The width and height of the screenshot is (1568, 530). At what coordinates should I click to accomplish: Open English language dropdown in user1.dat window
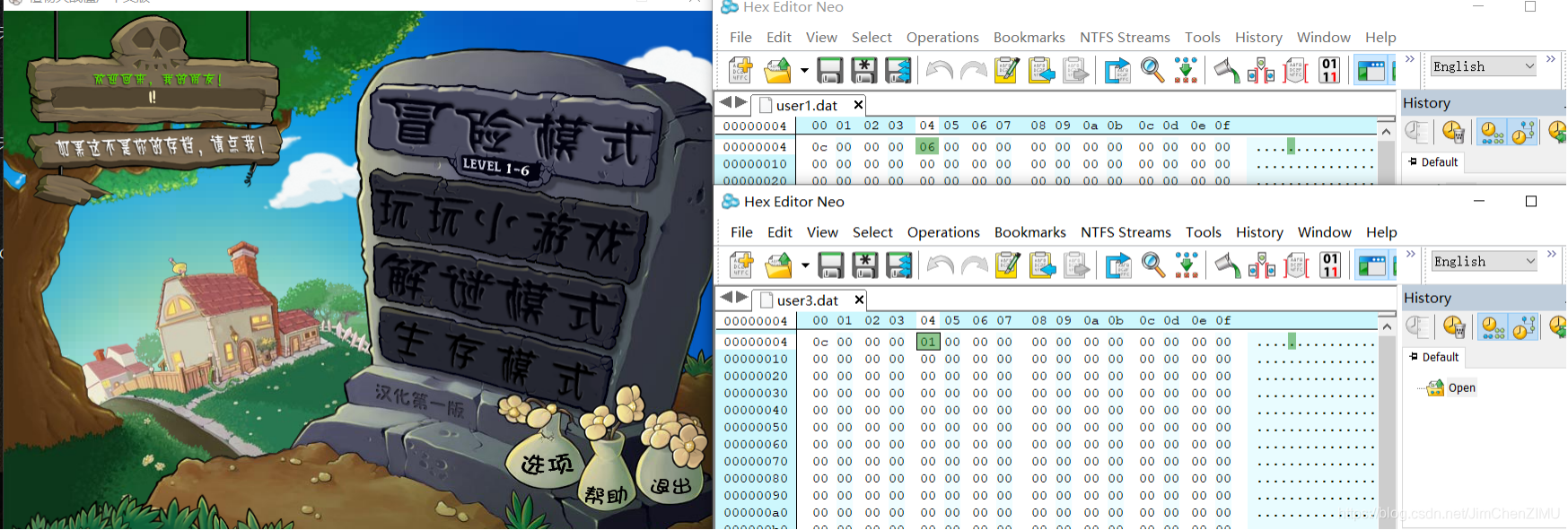pos(1484,66)
